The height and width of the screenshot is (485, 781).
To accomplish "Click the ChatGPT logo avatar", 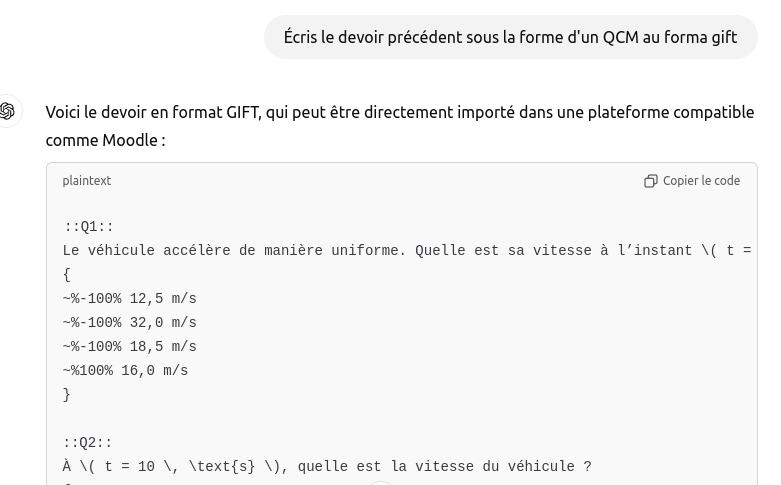I will pos(7,111).
